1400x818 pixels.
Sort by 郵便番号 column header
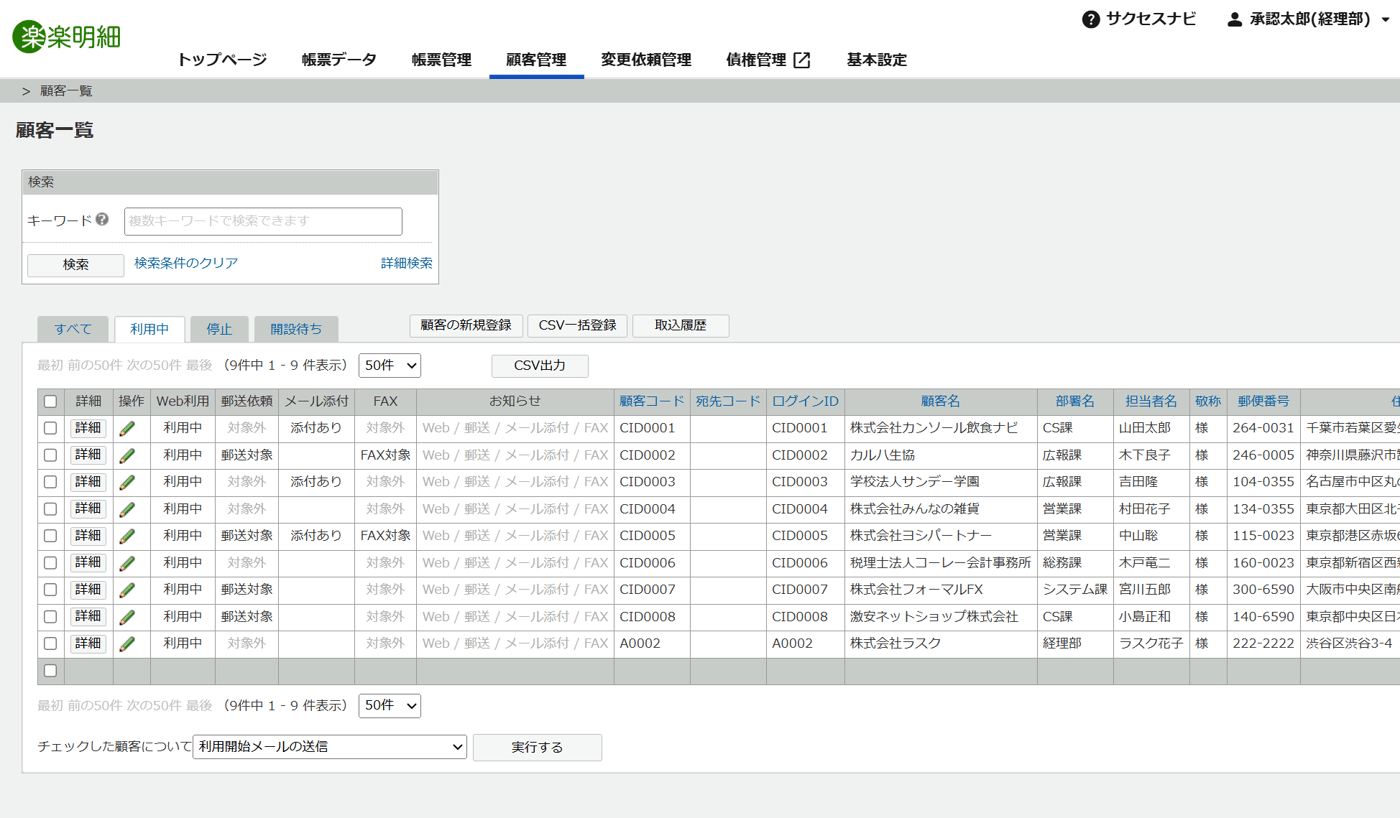[1263, 401]
